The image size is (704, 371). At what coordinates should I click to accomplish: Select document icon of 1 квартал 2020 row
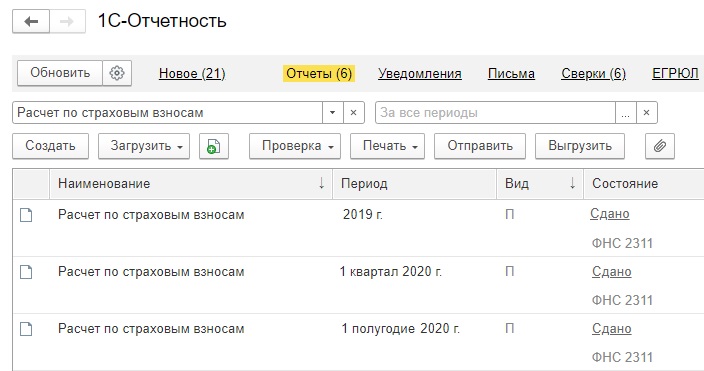(x=26, y=272)
